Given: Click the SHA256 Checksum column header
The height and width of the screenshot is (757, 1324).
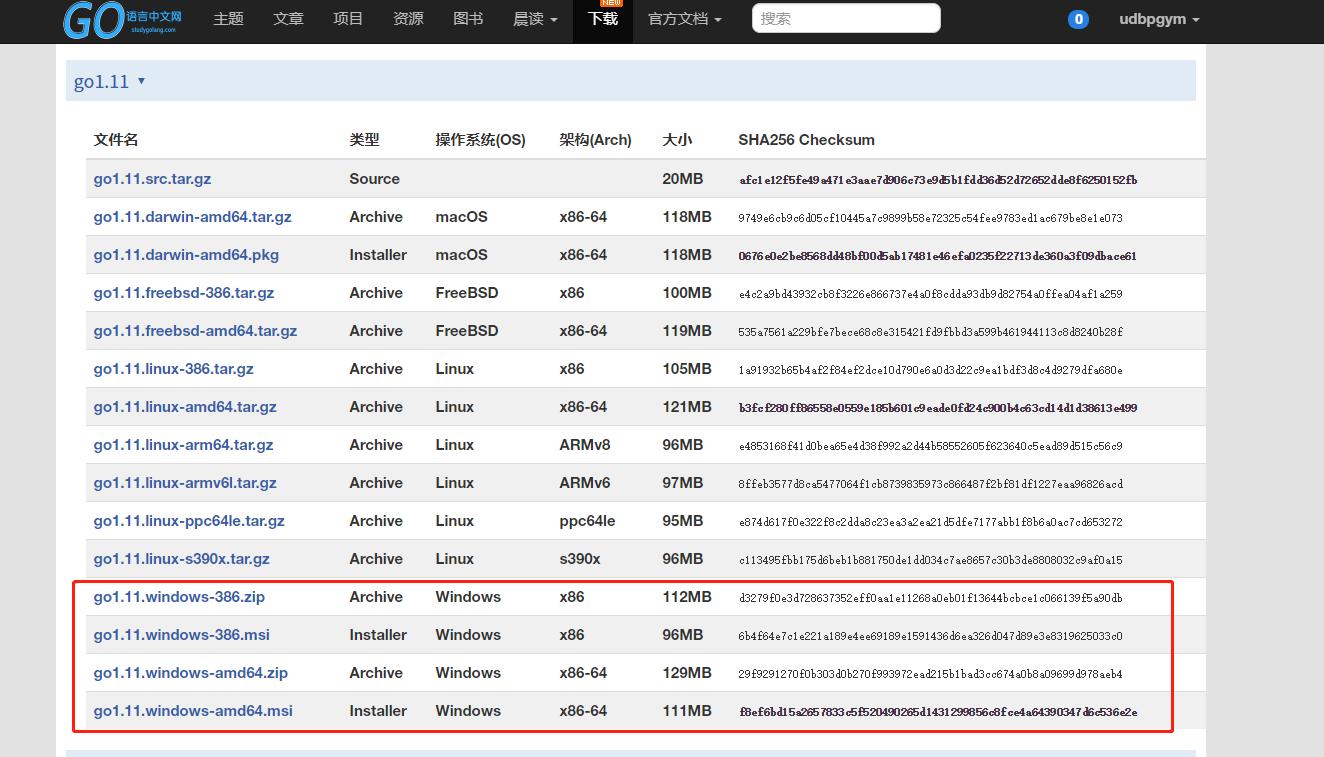Looking at the screenshot, I should pyautogui.click(x=806, y=140).
